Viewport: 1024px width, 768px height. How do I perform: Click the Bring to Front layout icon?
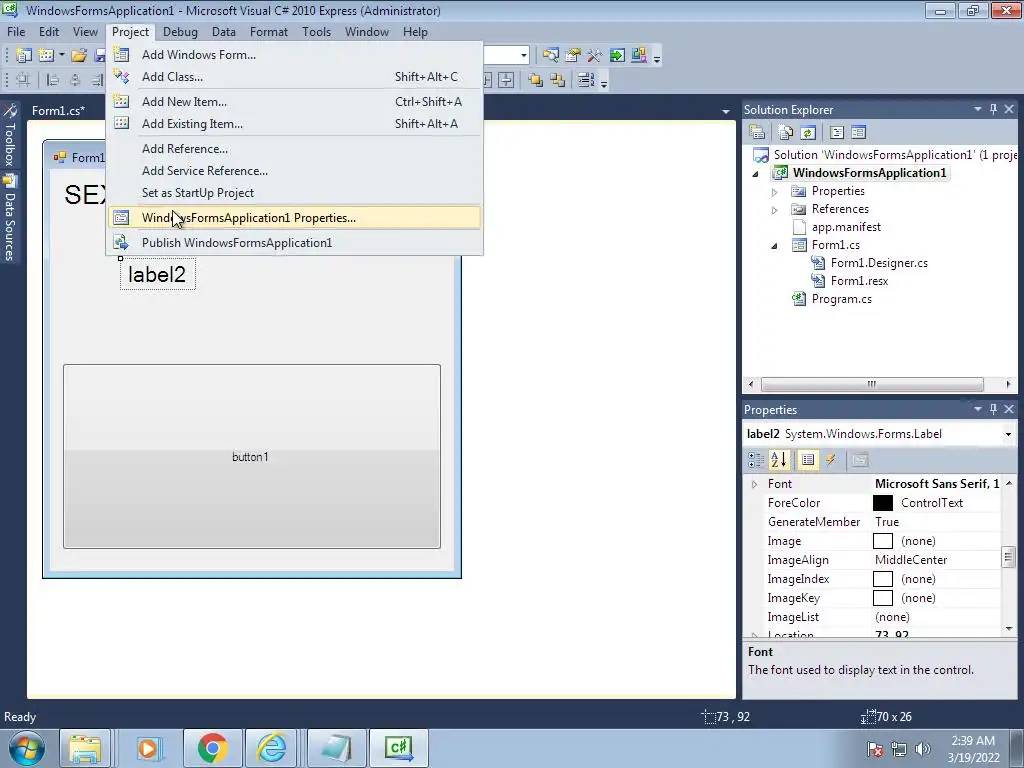click(x=536, y=80)
